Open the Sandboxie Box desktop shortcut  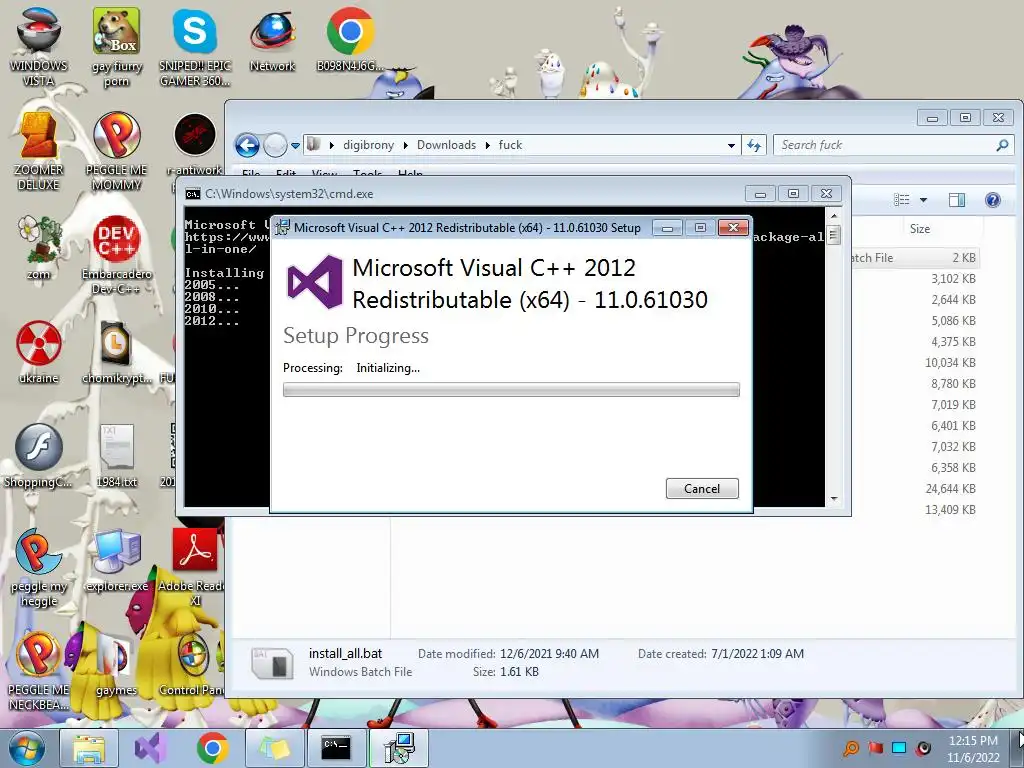click(116, 46)
